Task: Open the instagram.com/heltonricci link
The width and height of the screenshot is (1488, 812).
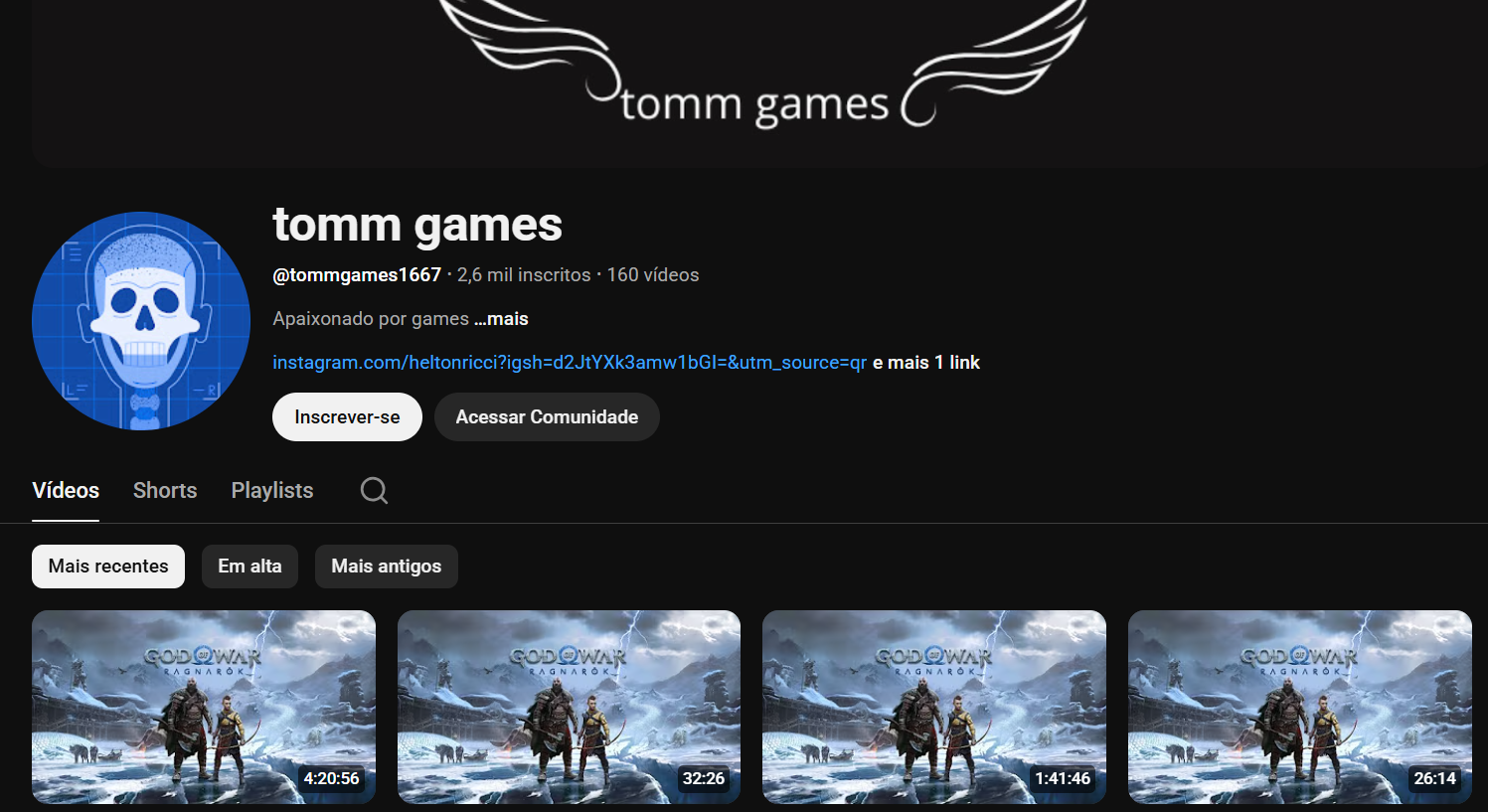Action: 570,363
